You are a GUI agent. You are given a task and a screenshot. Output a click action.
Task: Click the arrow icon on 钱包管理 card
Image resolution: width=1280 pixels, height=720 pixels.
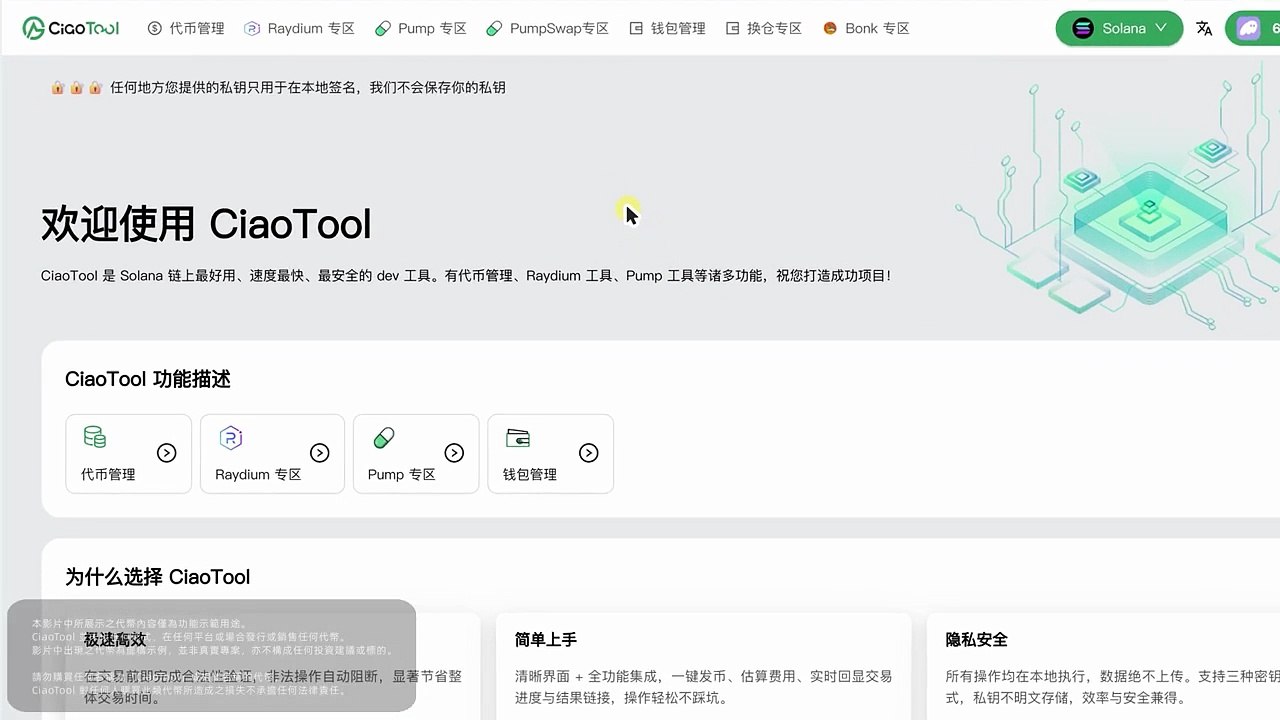[589, 453]
